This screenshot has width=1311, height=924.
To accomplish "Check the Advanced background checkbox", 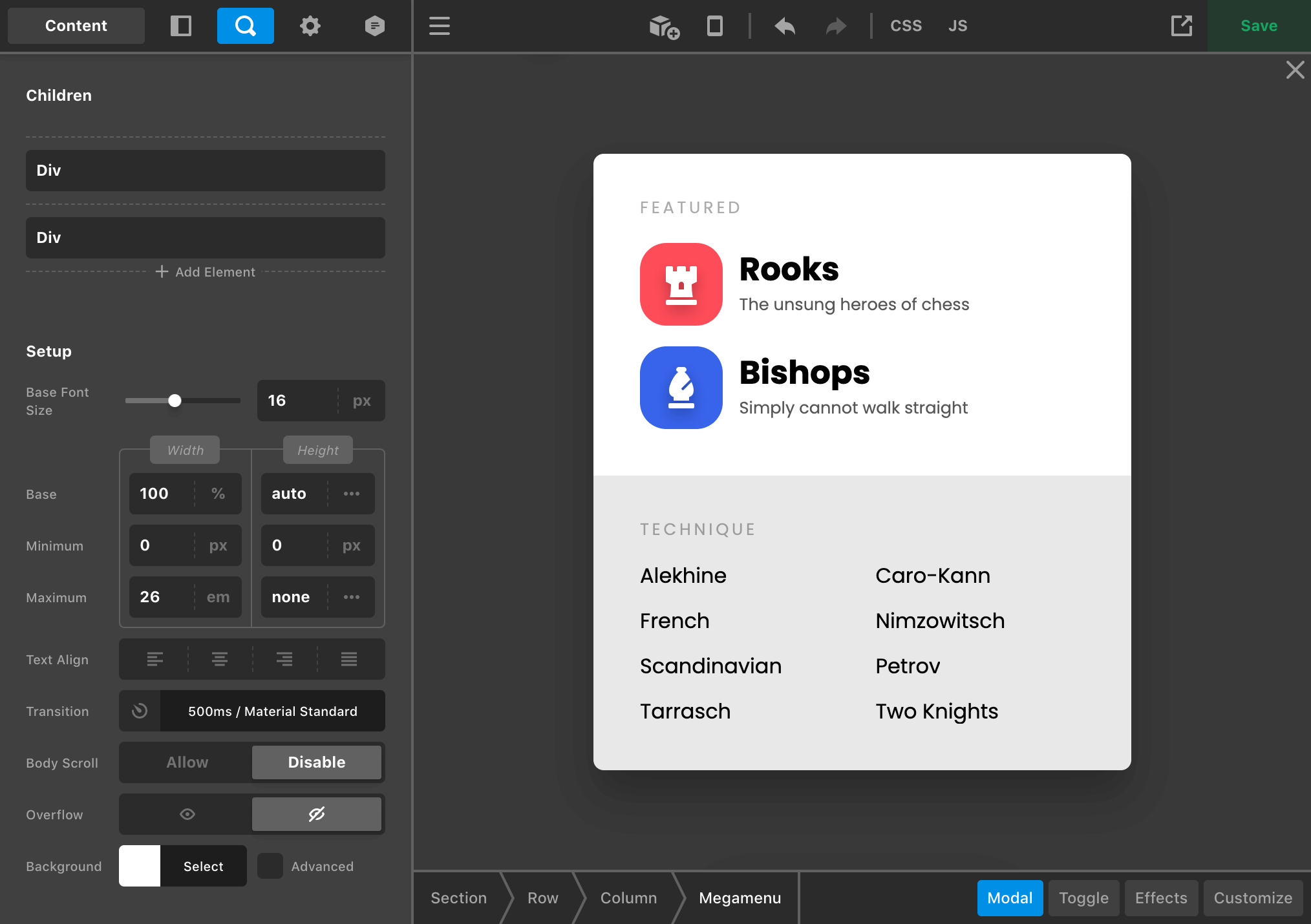I will tap(270, 866).
